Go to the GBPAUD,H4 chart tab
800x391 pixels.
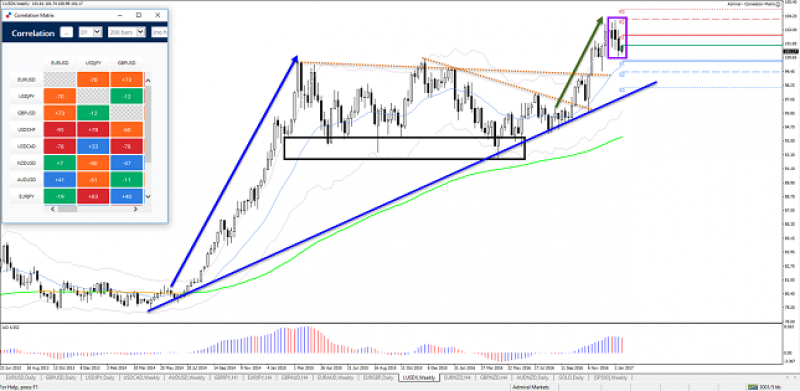(x=295, y=378)
